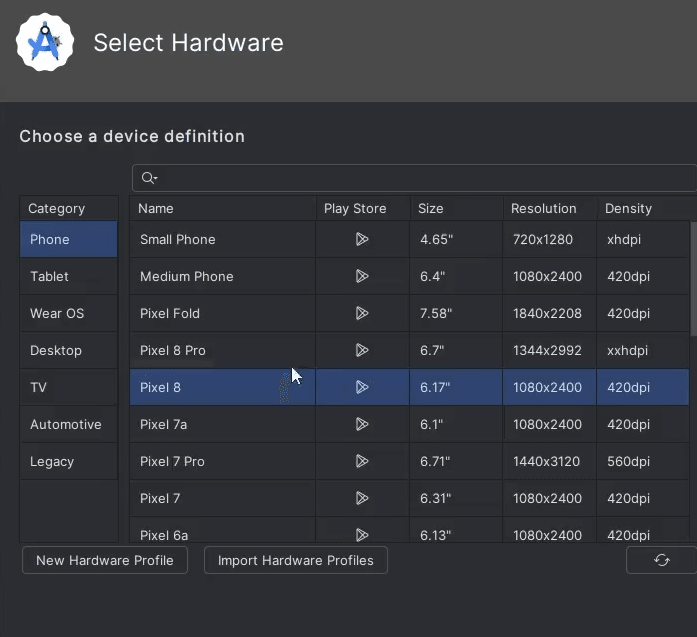Image resolution: width=697 pixels, height=637 pixels.
Task: Click the 4.65" size cell
Action: tap(456, 239)
